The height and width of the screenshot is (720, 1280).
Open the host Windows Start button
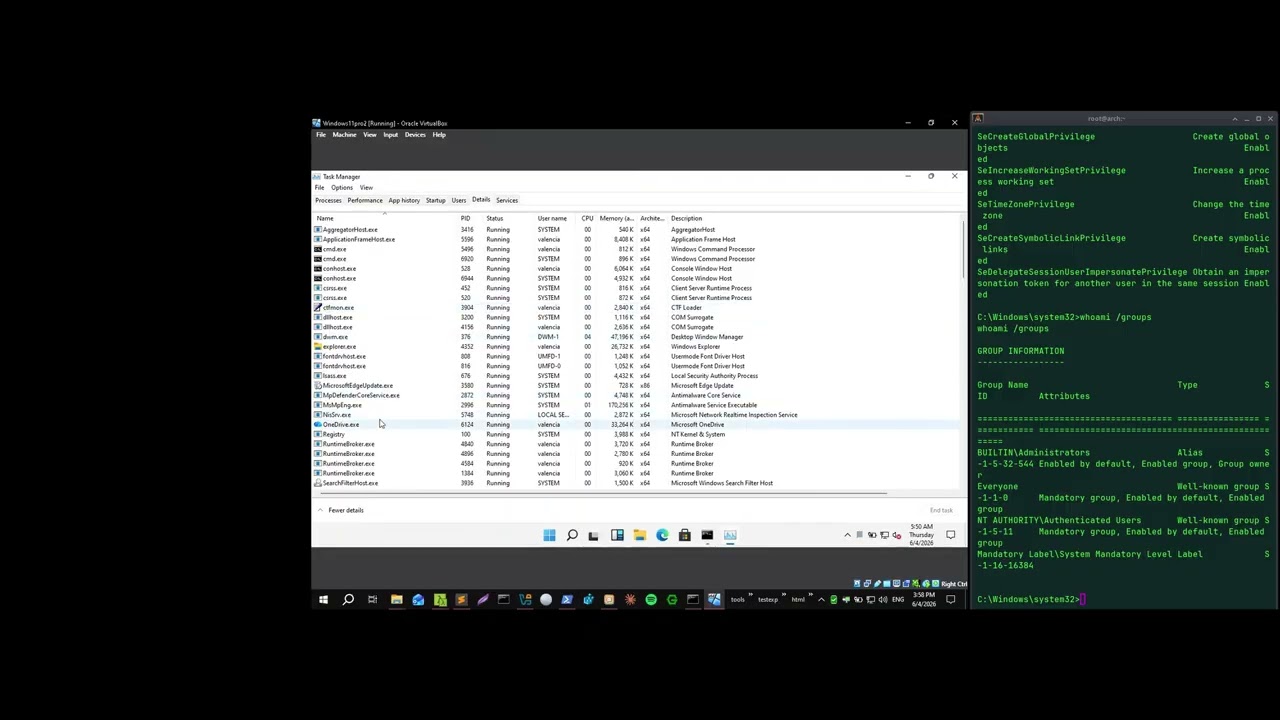(323, 600)
